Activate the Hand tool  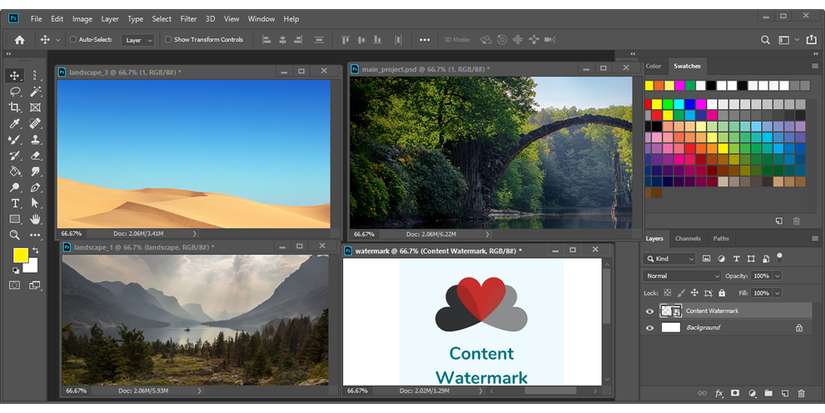(x=36, y=219)
